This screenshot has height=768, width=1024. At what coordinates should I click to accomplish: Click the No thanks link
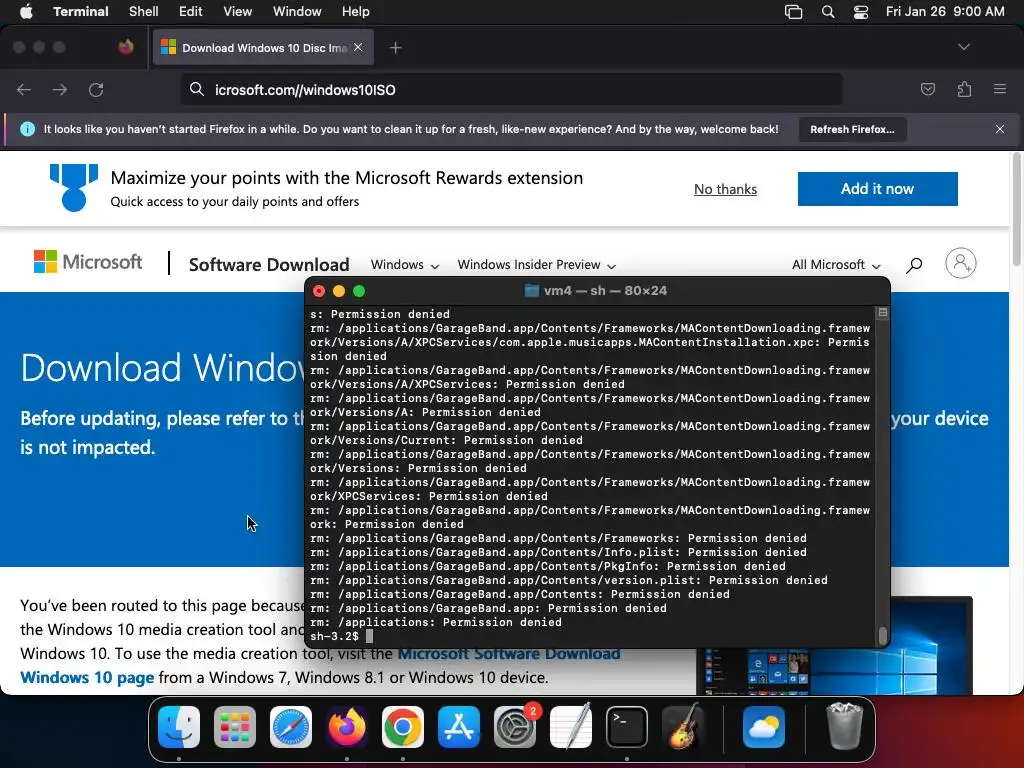[x=725, y=189]
